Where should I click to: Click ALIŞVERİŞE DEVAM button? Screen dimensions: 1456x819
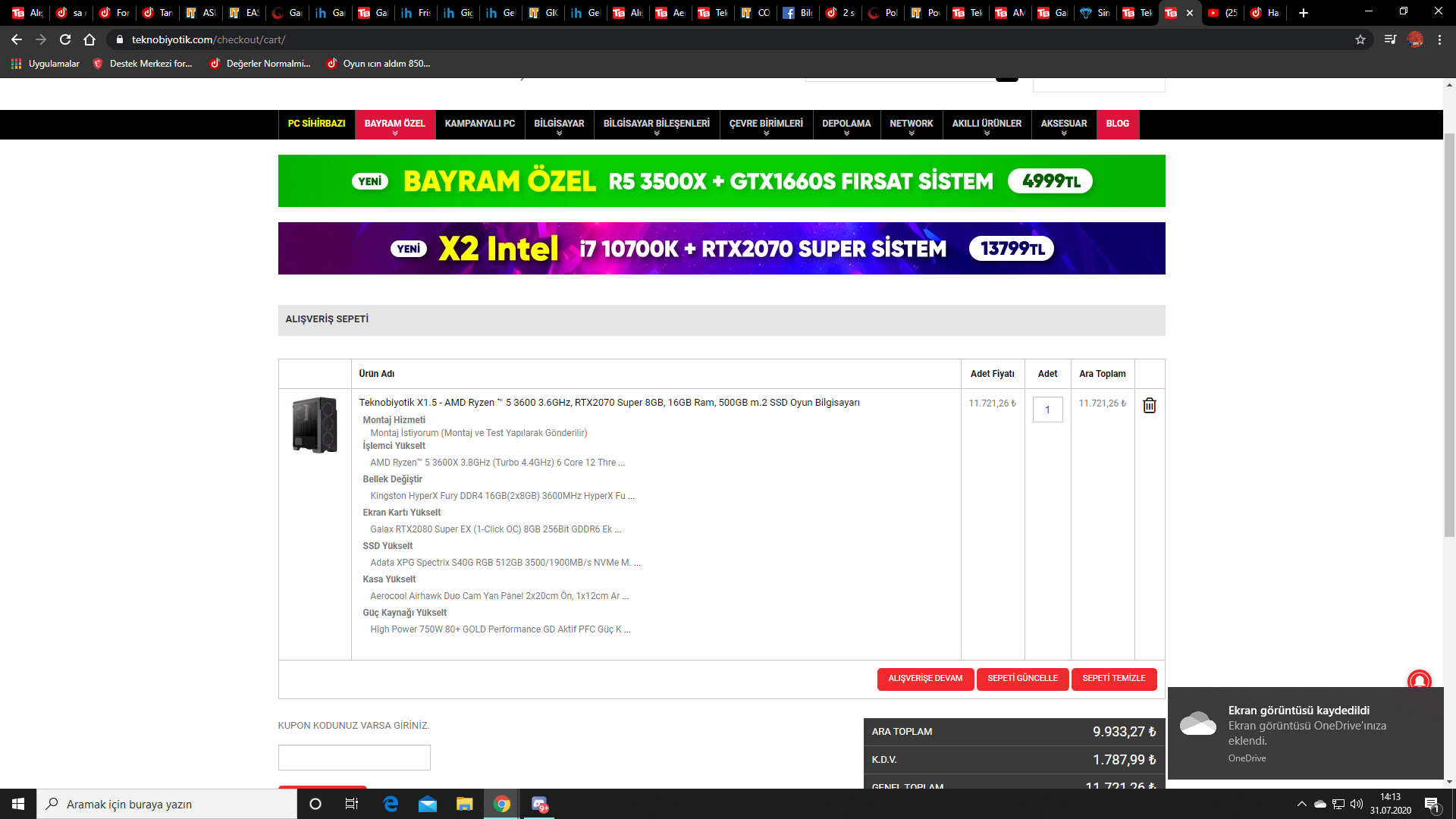coord(925,679)
